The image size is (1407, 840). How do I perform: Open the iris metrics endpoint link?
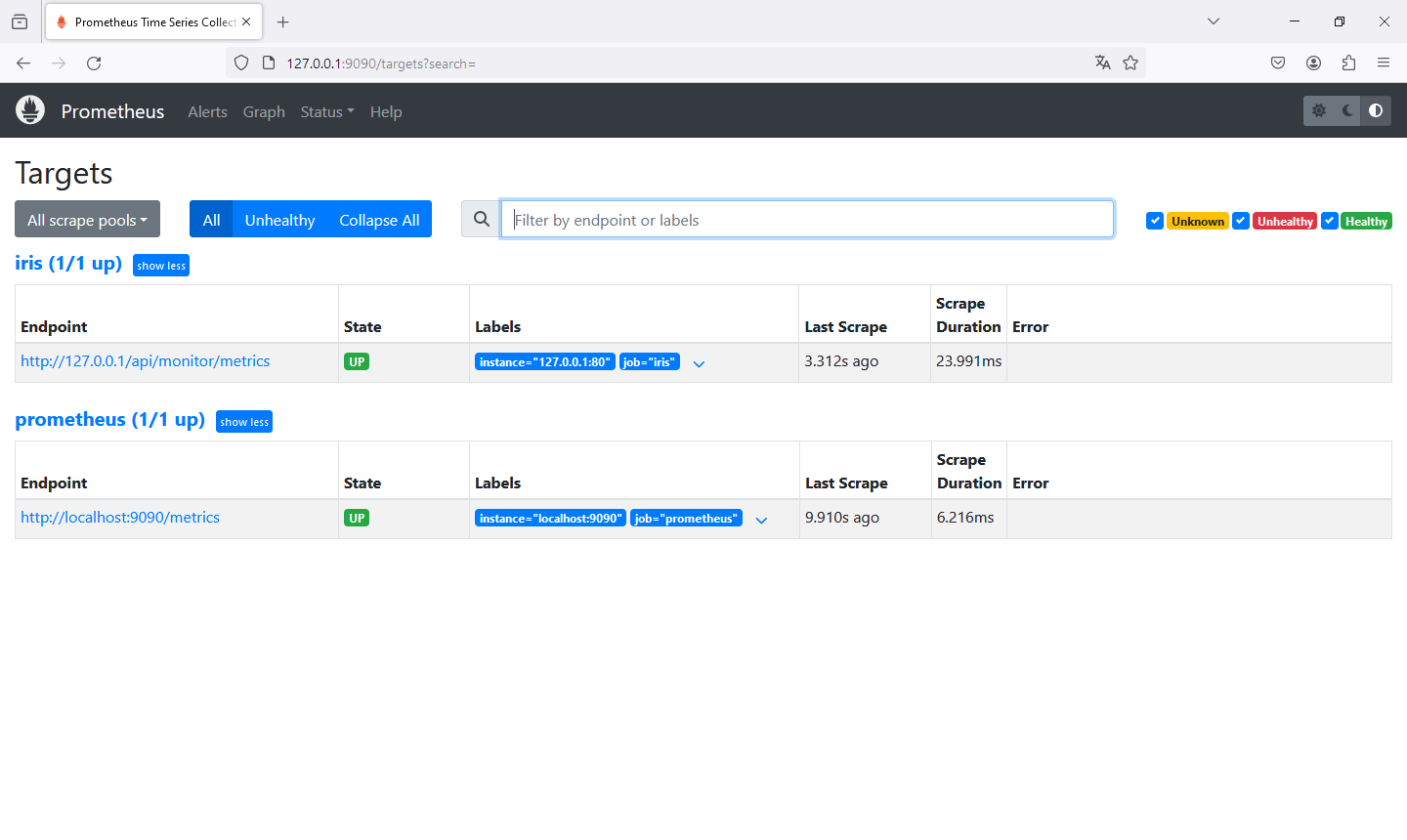point(145,361)
